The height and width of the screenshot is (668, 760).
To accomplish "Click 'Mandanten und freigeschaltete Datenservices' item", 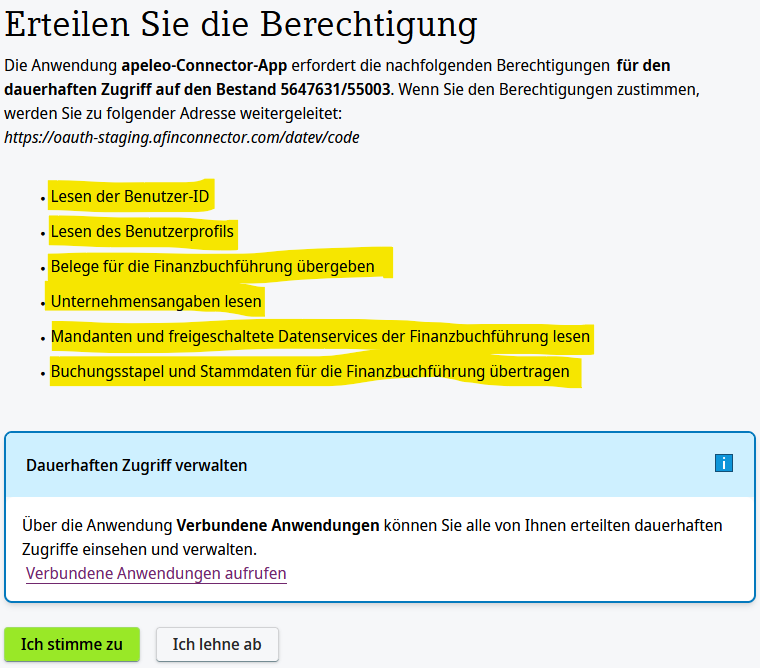I will coord(320,336).
